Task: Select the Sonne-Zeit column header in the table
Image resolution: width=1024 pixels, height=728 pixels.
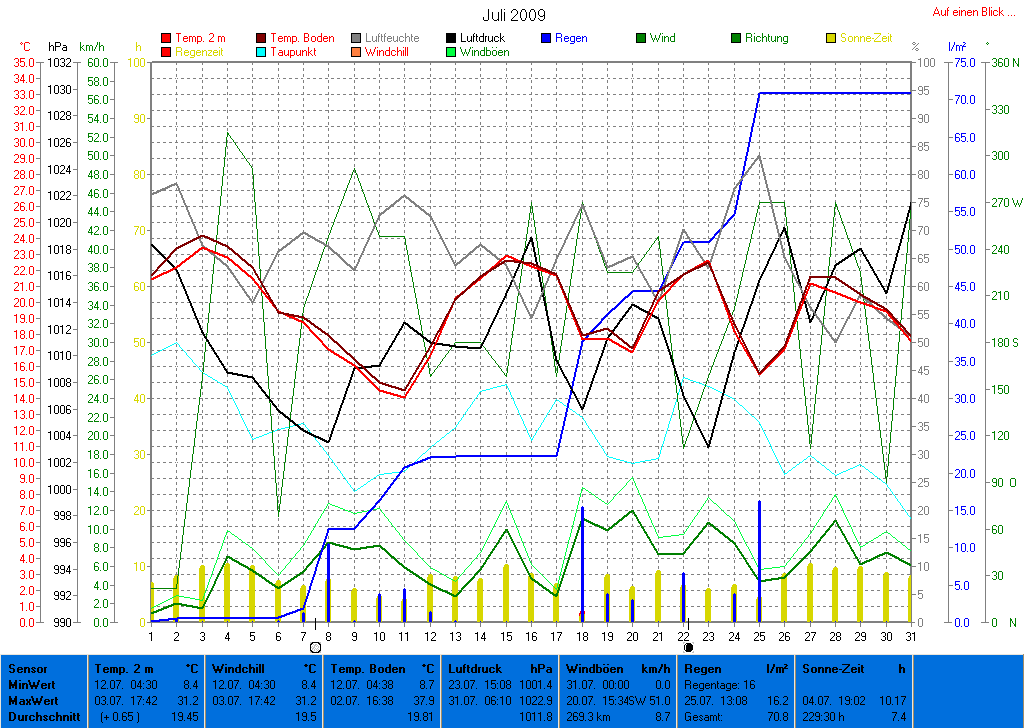Action: [833, 667]
